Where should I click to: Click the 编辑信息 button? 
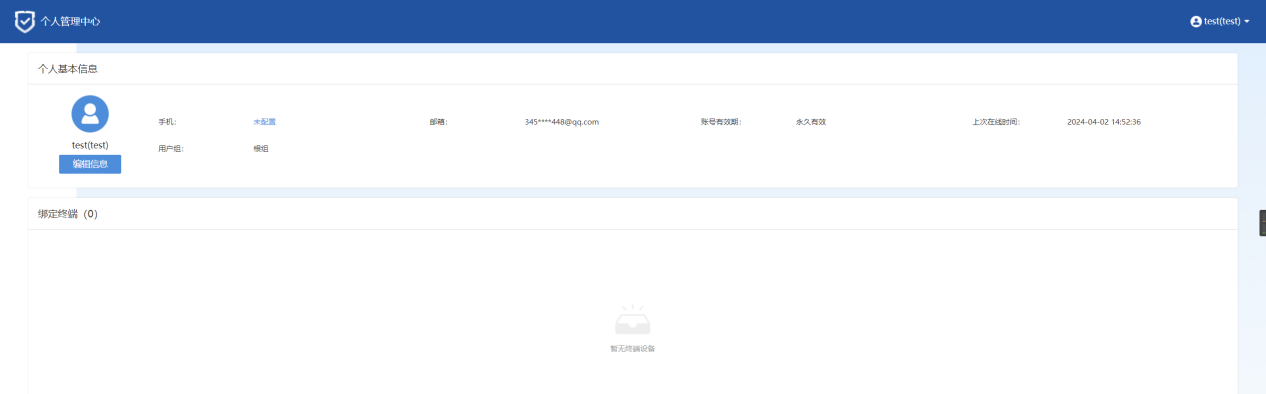click(90, 164)
